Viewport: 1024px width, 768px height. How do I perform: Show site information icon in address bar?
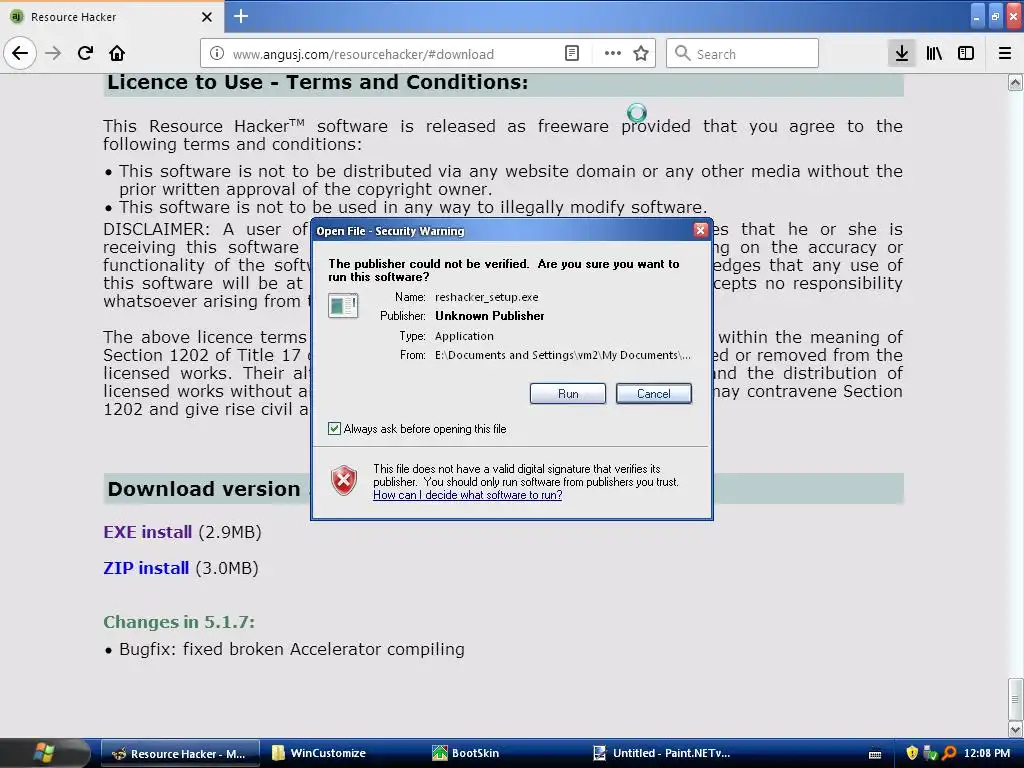coord(217,54)
